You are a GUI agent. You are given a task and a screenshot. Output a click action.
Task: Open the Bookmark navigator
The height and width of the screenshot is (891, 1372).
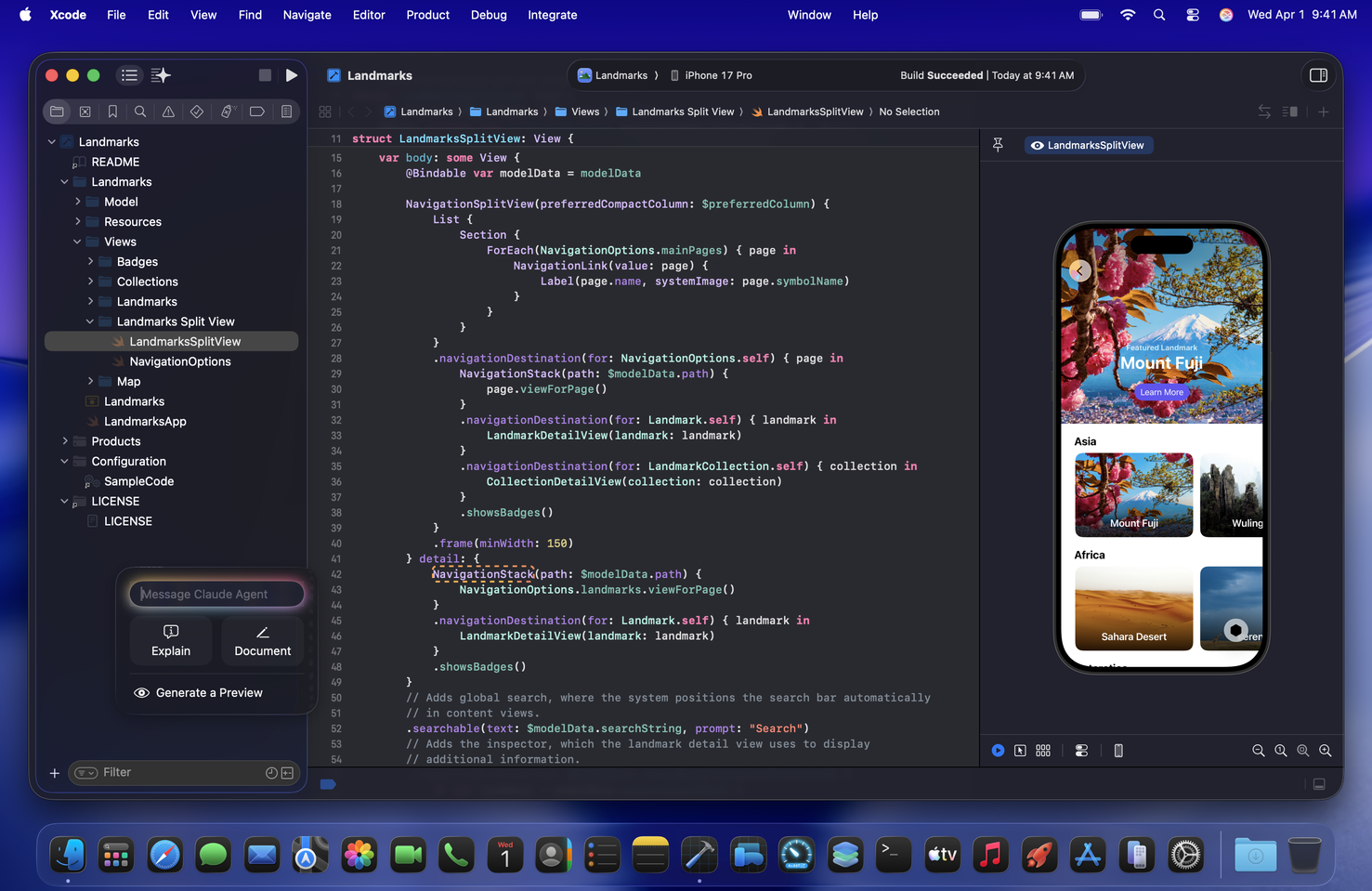click(x=112, y=111)
